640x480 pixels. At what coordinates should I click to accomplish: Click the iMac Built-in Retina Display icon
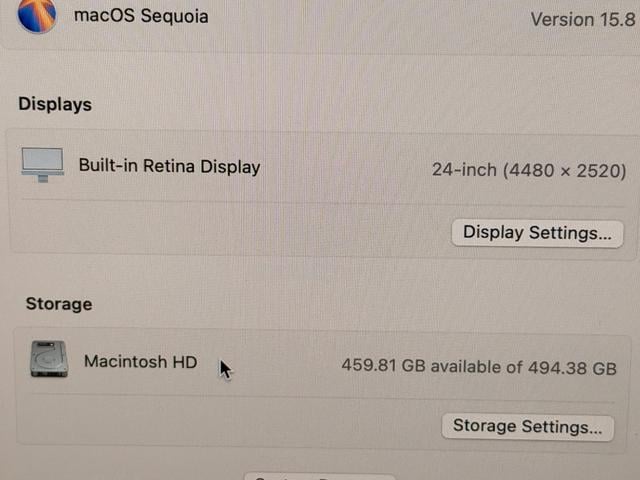coord(42,164)
